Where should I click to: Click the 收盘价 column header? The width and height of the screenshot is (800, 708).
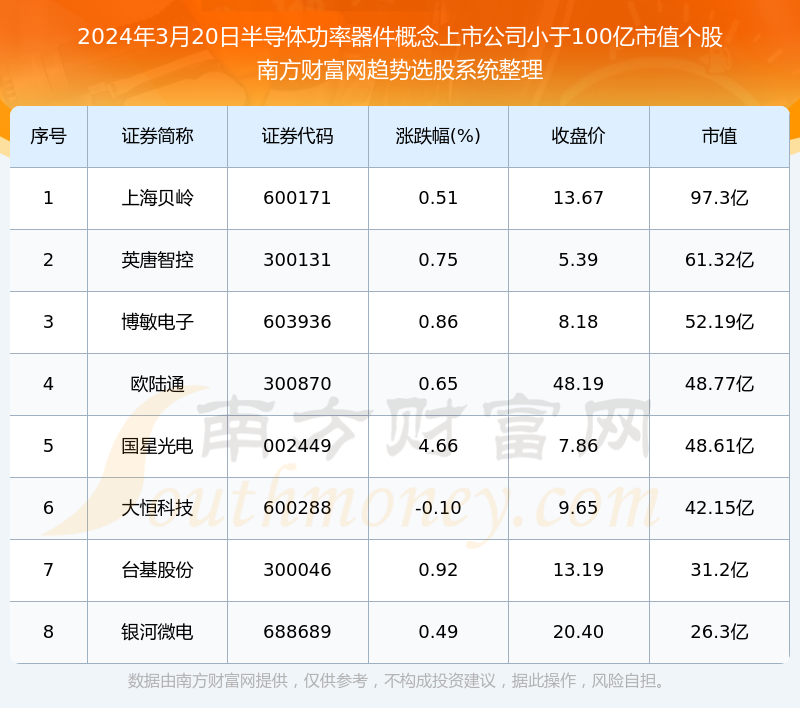click(578, 136)
